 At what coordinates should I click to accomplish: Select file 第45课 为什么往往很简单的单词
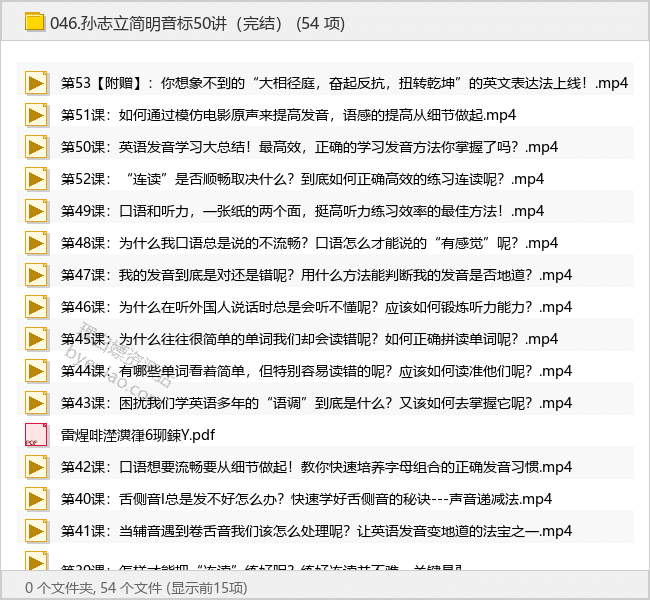pyautogui.click(x=309, y=339)
